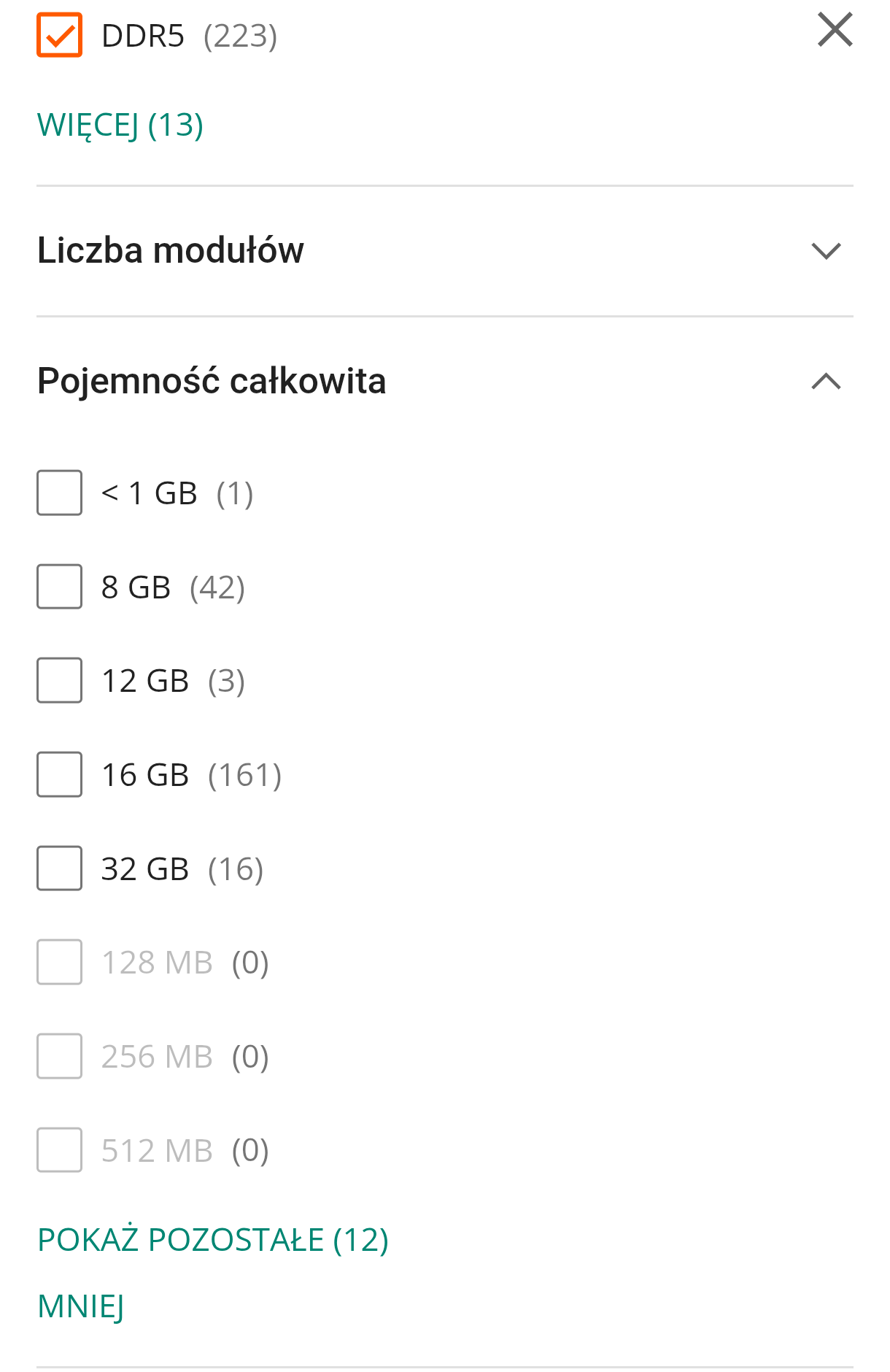Uncheck the DDR5 checkbox
890x1372 pixels.
(59, 35)
